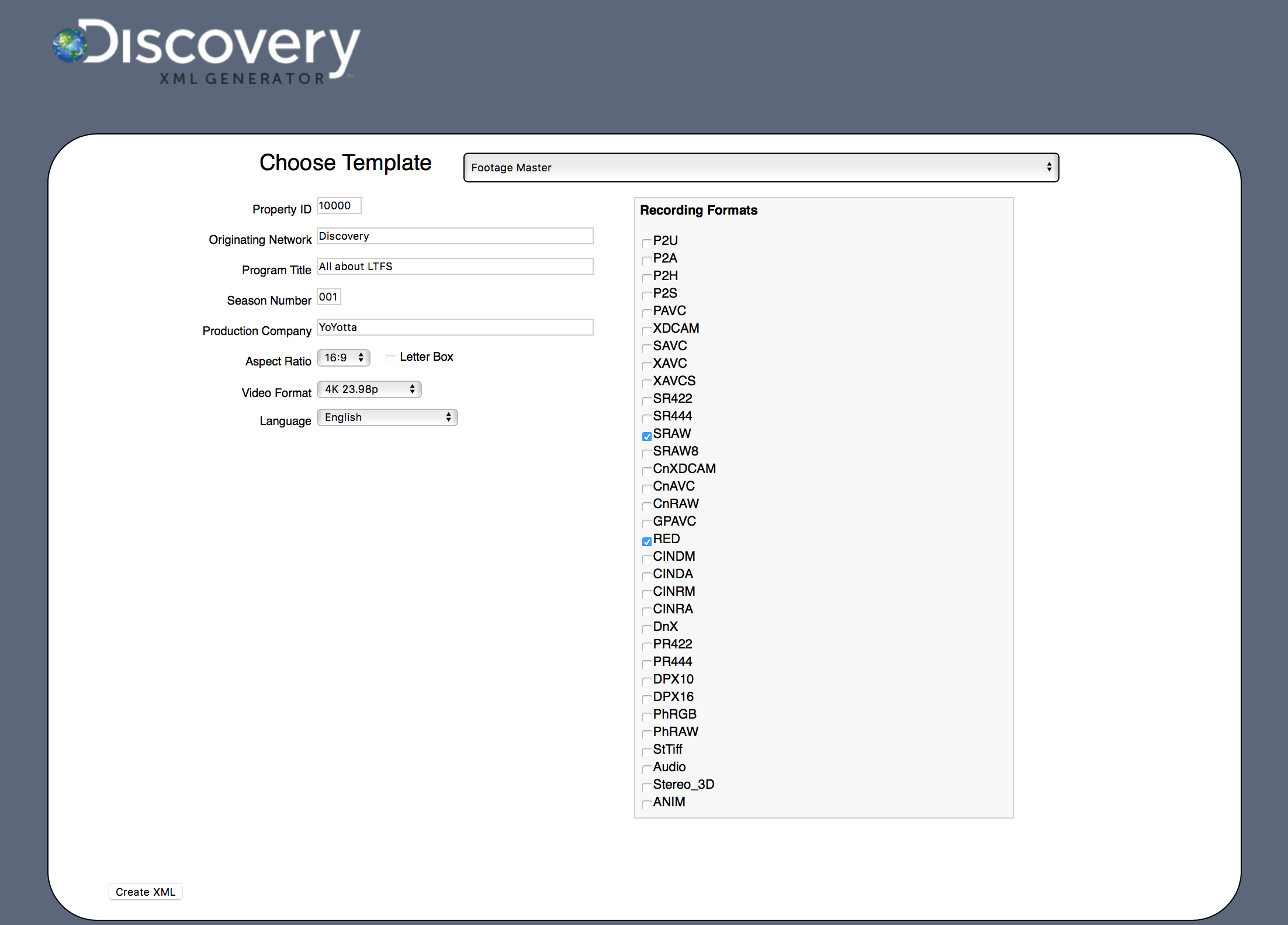Click the Program Title input field
This screenshot has height=925, width=1288.
click(x=455, y=267)
